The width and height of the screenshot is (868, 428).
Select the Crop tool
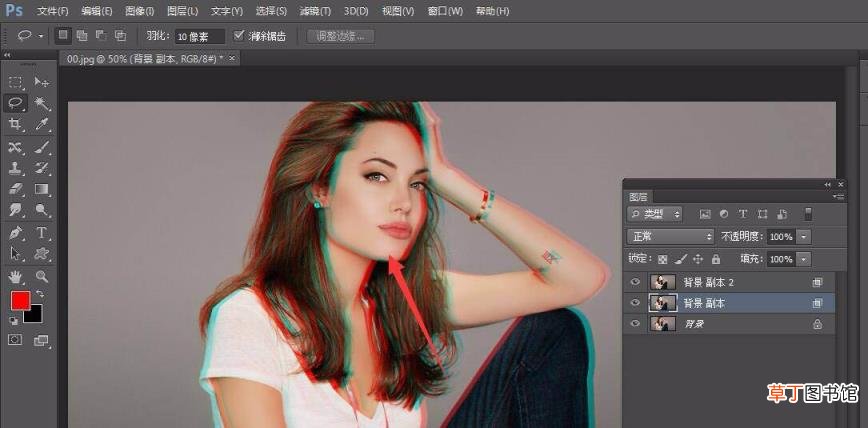tap(16, 124)
